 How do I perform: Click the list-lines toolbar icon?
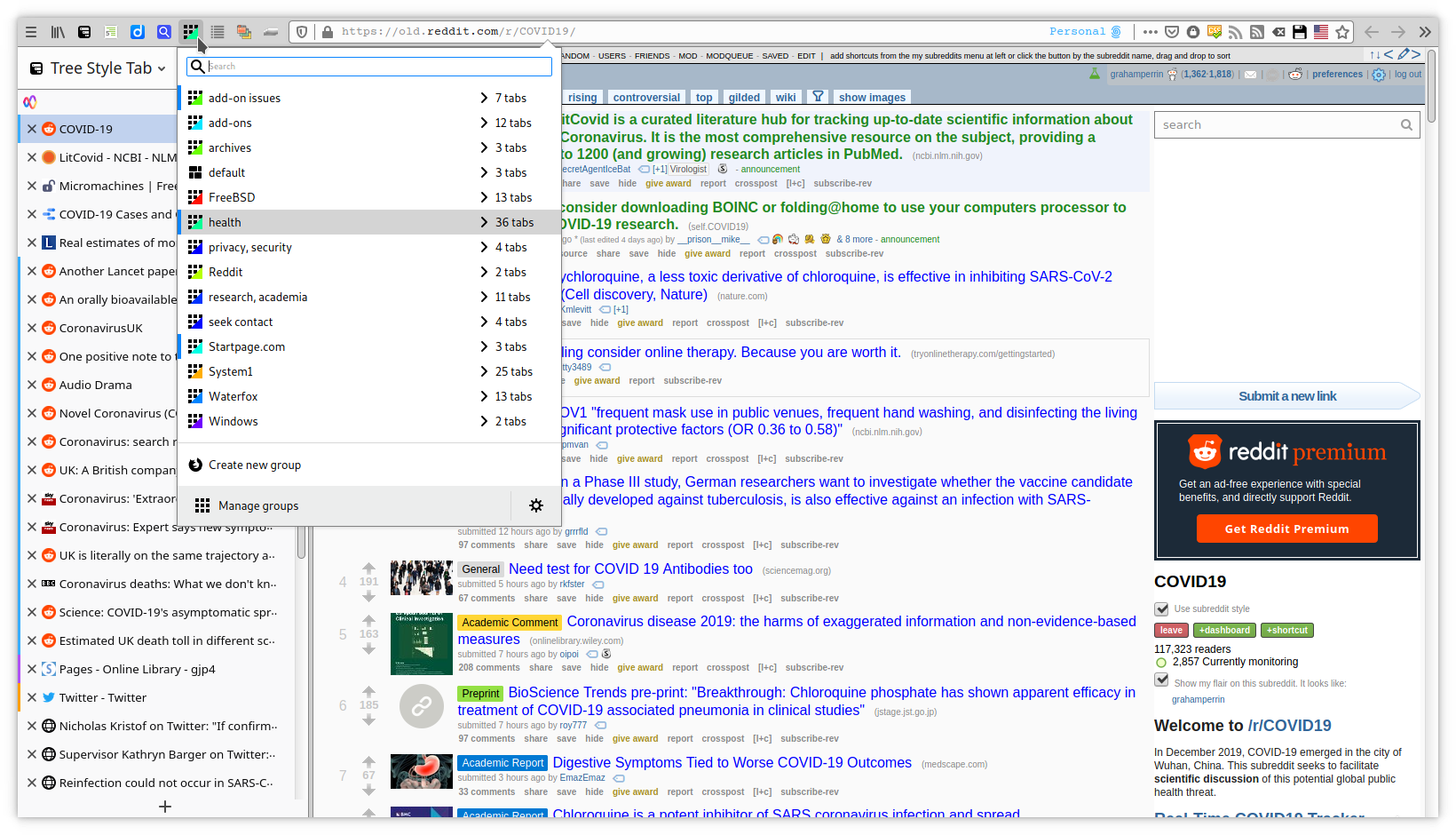click(x=218, y=32)
